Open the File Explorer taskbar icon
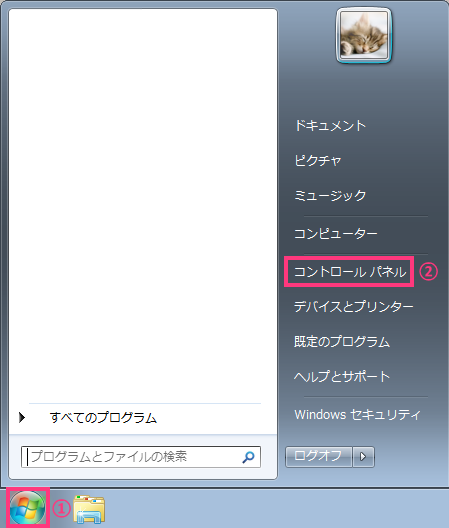This screenshot has width=449, height=528. coord(89,509)
